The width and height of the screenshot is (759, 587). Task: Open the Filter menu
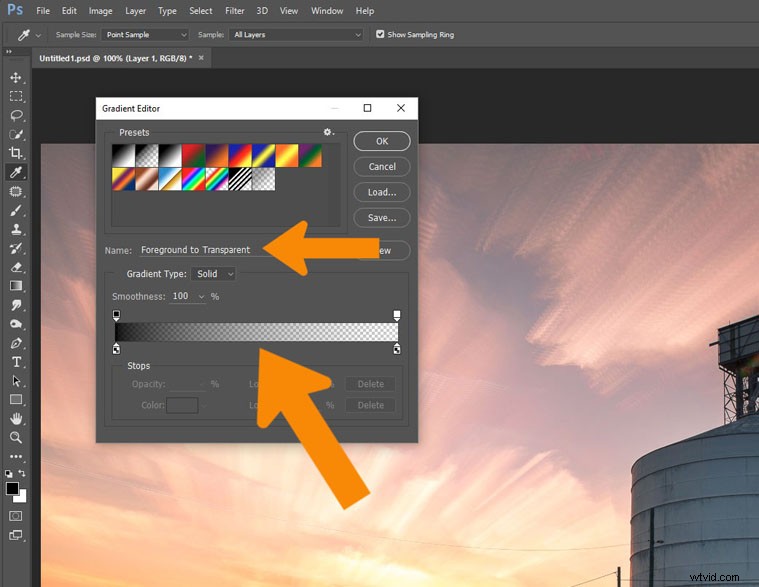234,11
